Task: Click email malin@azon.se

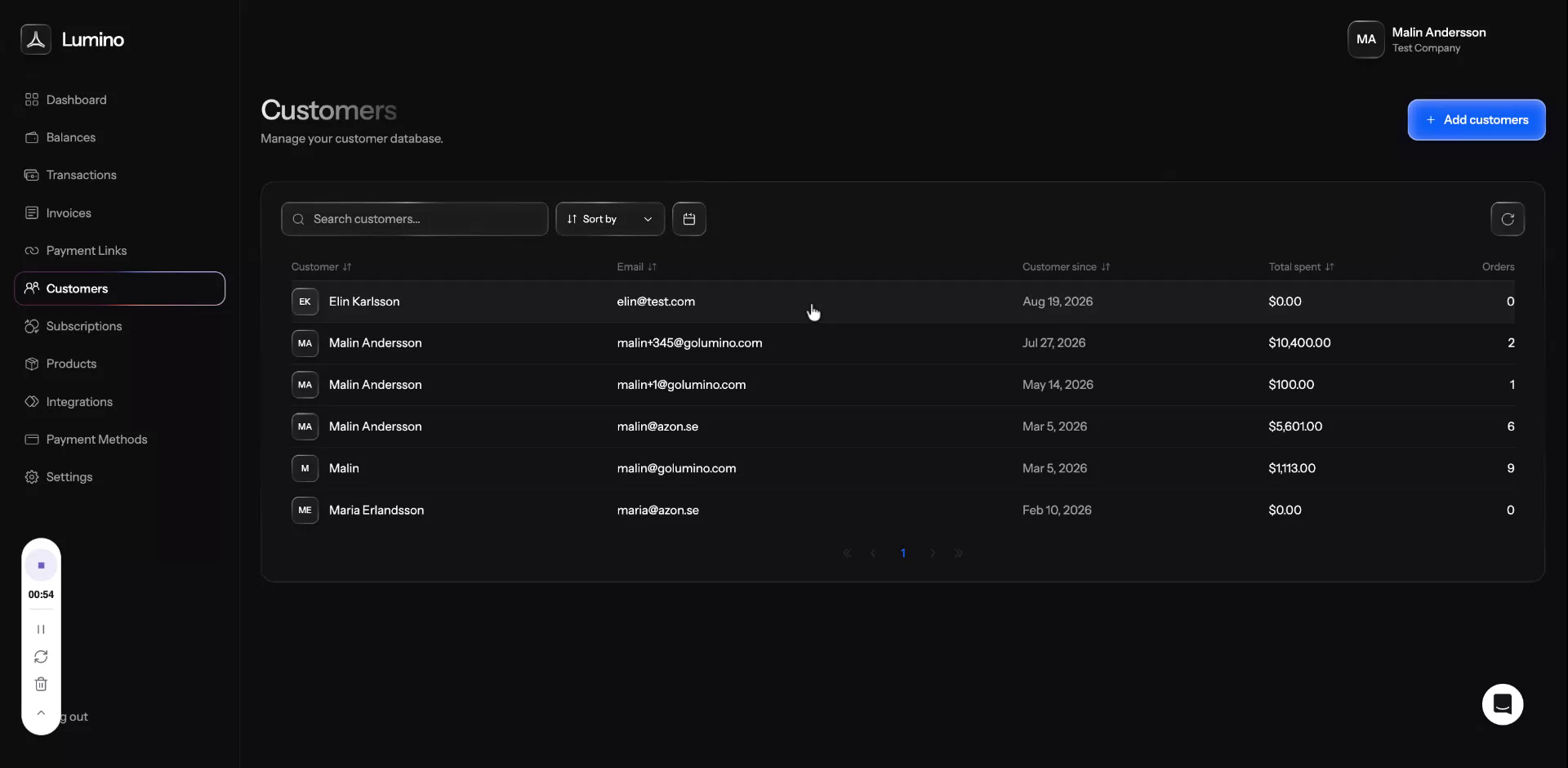Action: tap(657, 426)
